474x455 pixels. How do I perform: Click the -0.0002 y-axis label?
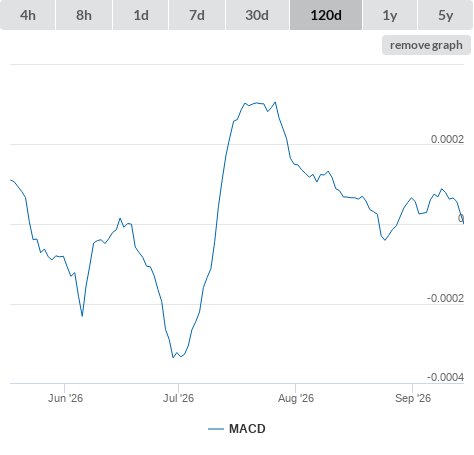(445, 298)
